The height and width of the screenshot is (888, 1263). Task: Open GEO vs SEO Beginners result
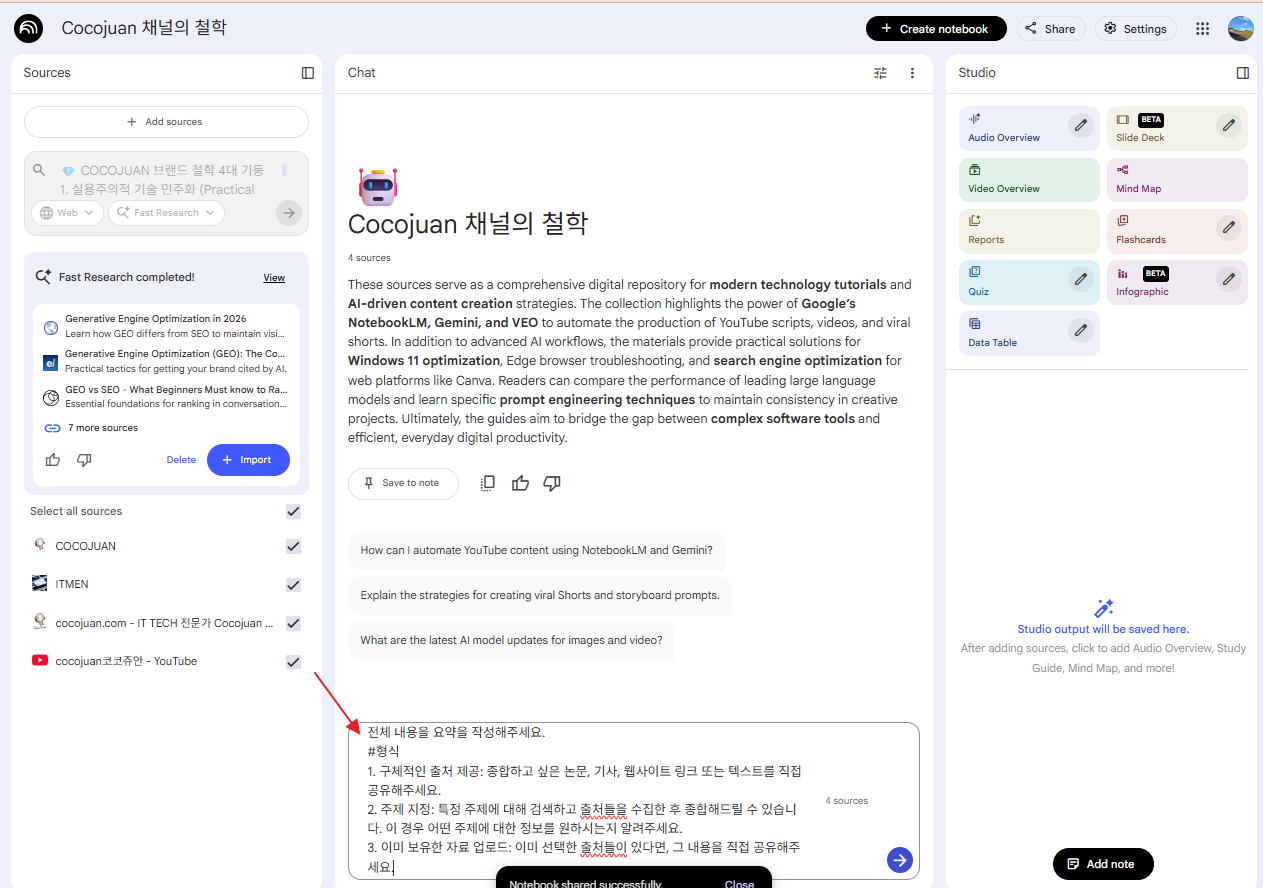point(166,397)
